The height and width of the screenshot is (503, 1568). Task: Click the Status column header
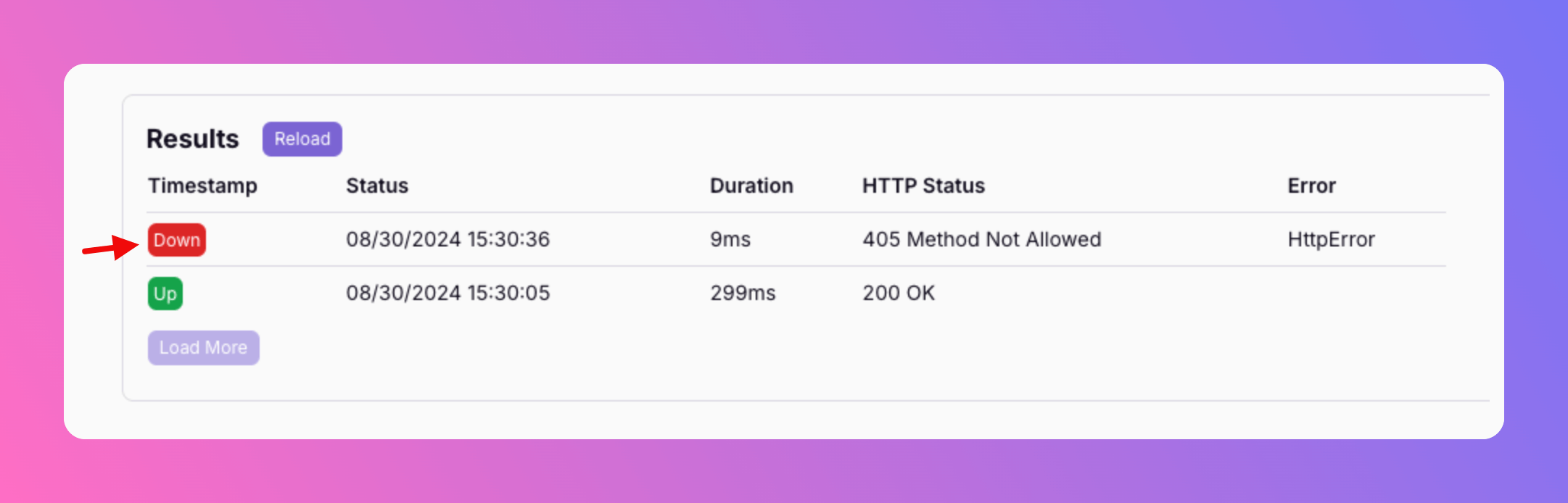[377, 186]
